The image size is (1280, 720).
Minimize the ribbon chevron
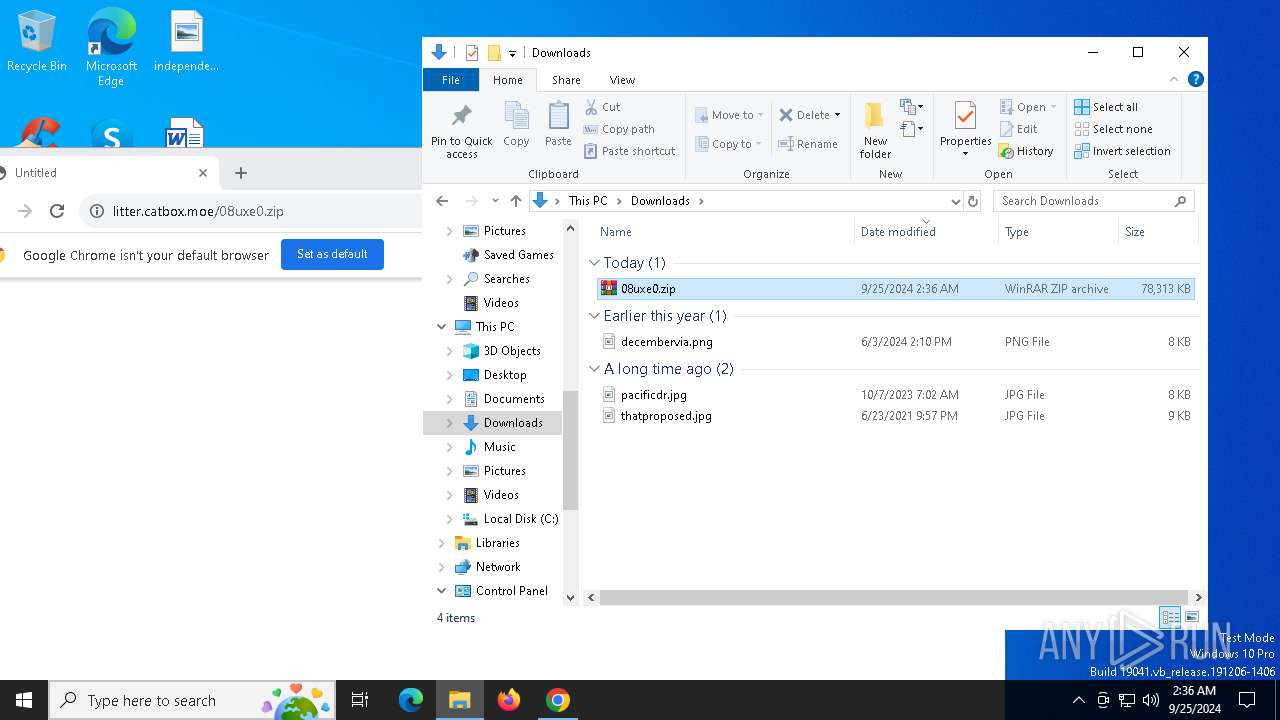[1174, 79]
